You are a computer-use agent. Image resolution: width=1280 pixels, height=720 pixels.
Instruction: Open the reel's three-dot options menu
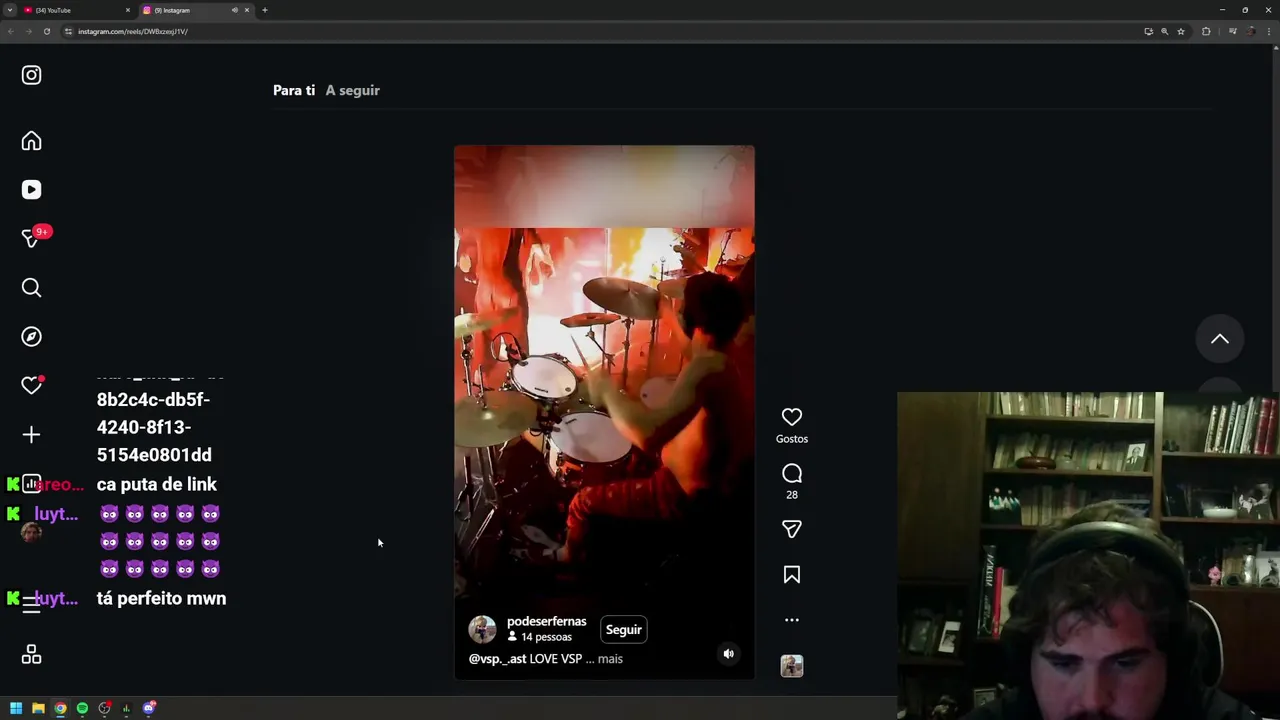pyautogui.click(x=792, y=620)
